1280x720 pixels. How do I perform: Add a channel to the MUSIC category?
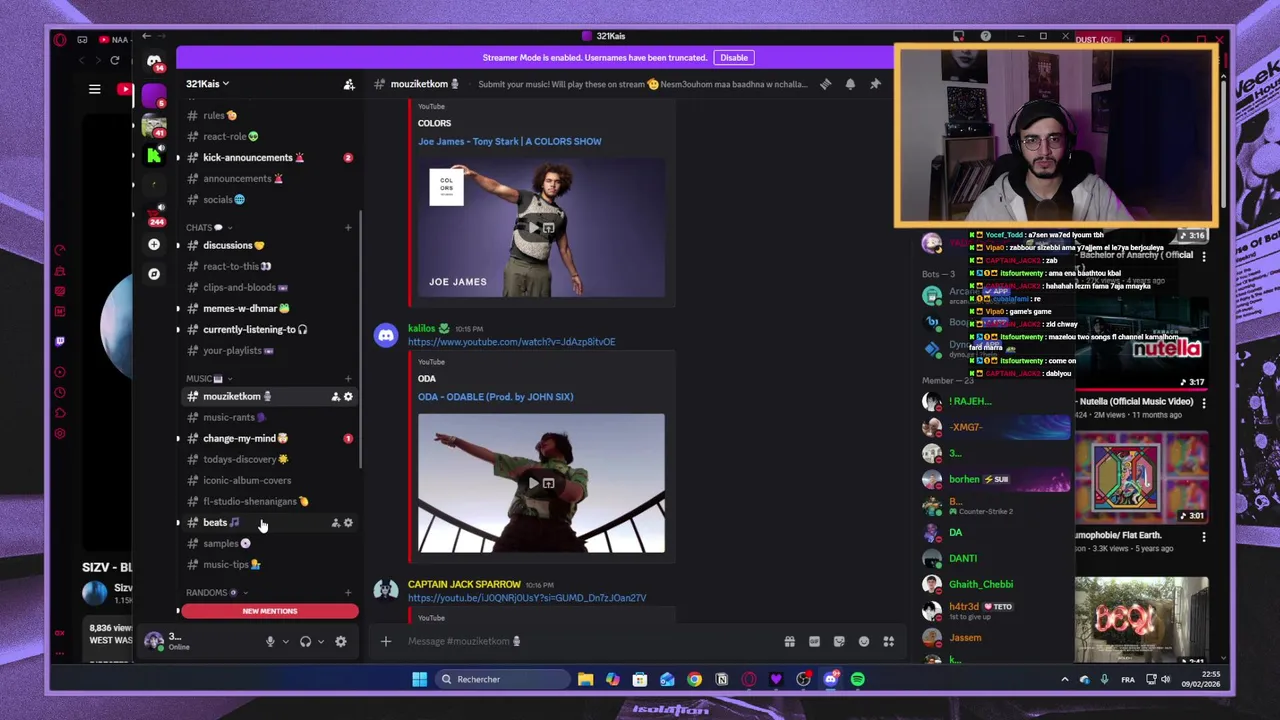coord(348,378)
